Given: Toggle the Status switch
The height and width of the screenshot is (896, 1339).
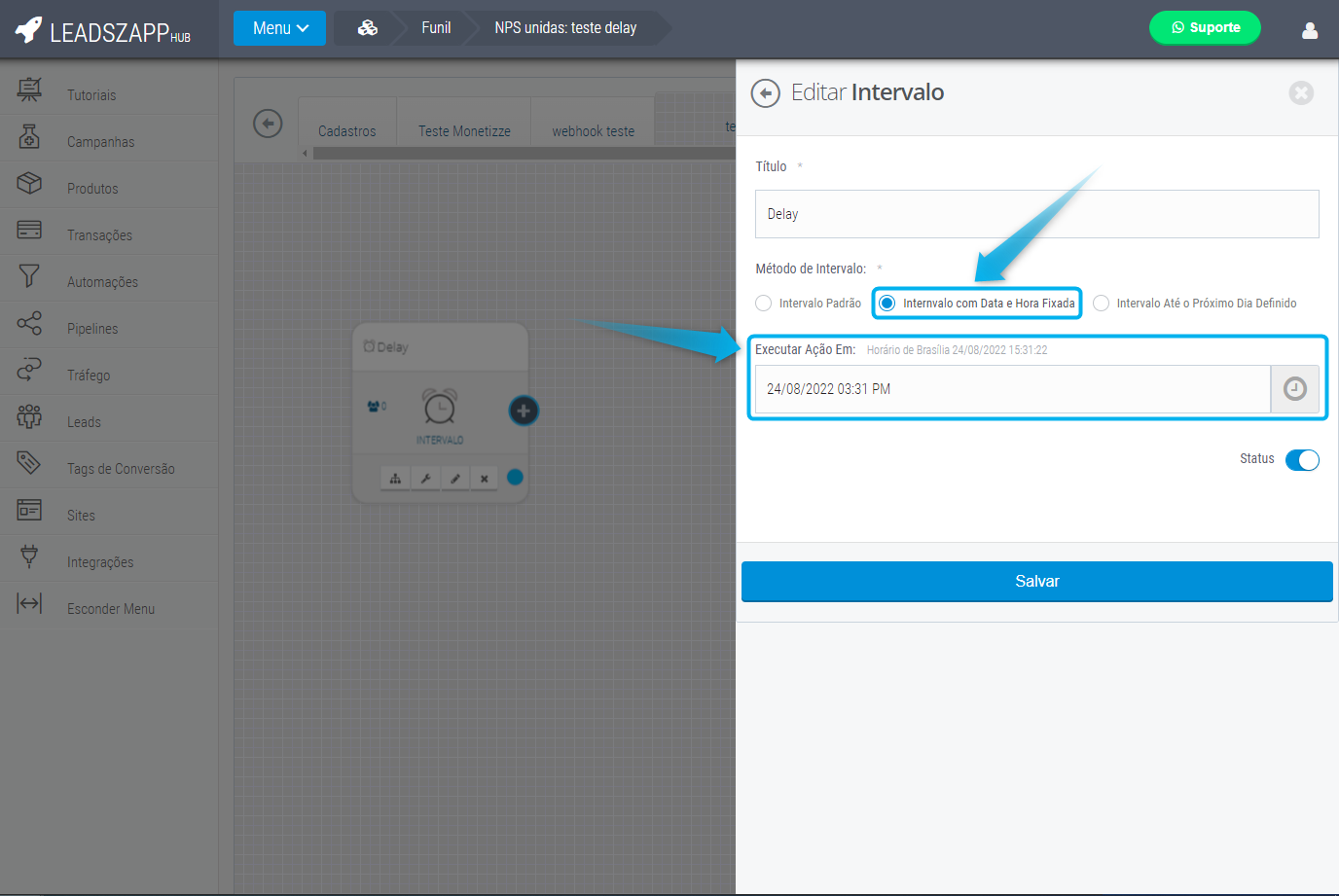Looking at the screenshot, I should point(1301,460).
